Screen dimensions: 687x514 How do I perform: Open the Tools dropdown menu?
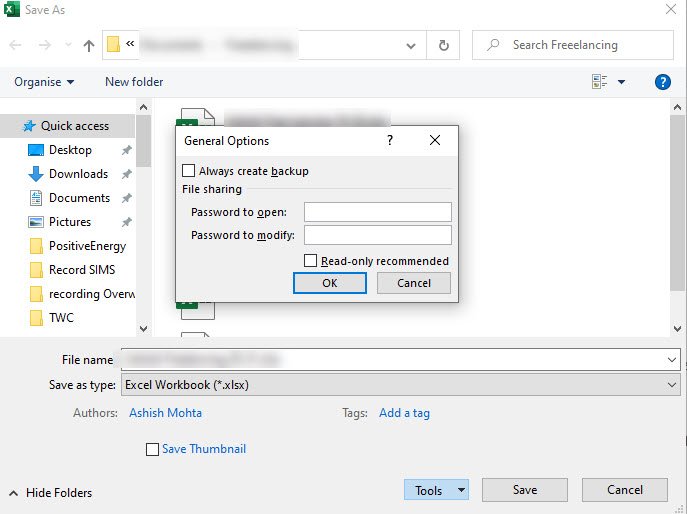point(436,490)
